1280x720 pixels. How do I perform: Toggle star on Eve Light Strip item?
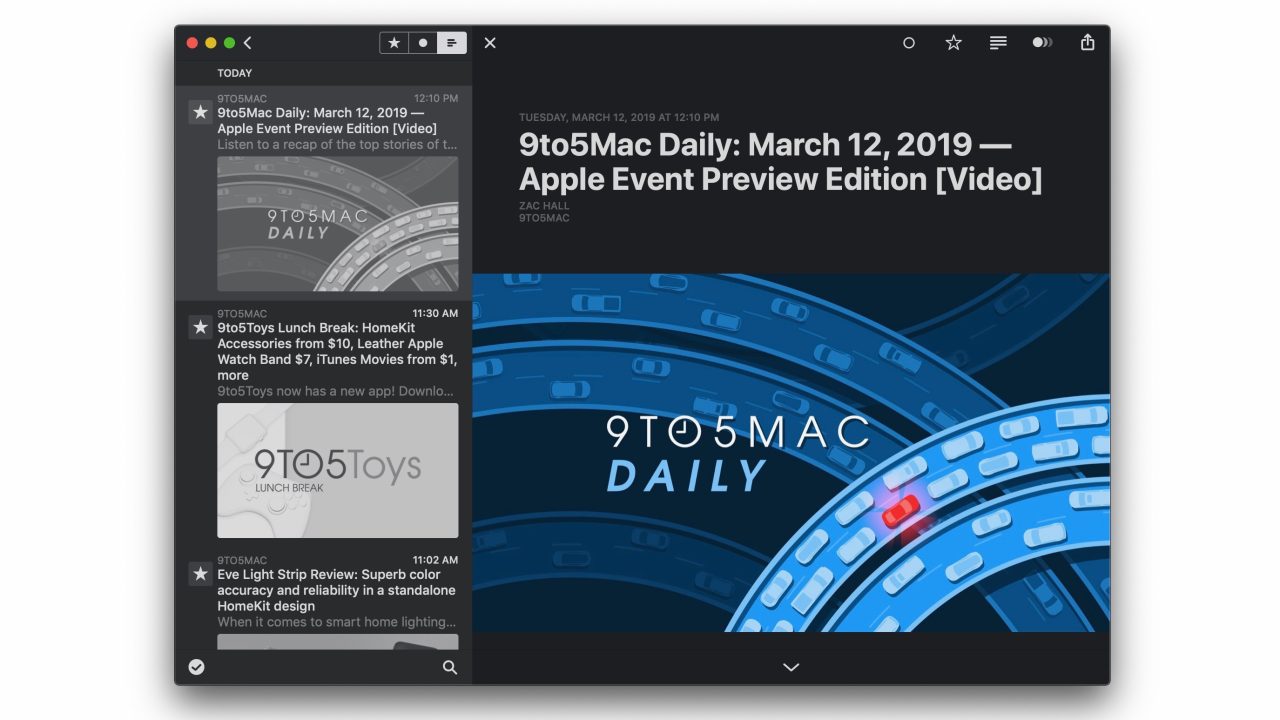[x=200, y=574]
